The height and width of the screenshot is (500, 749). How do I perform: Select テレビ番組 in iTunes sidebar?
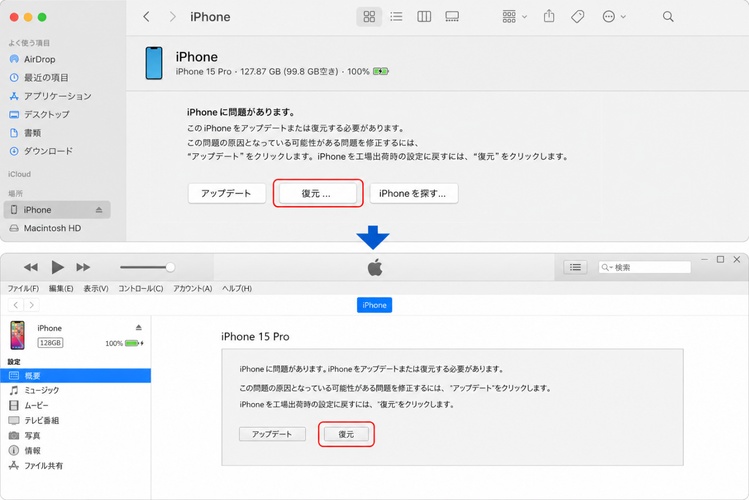click(75, 420)
